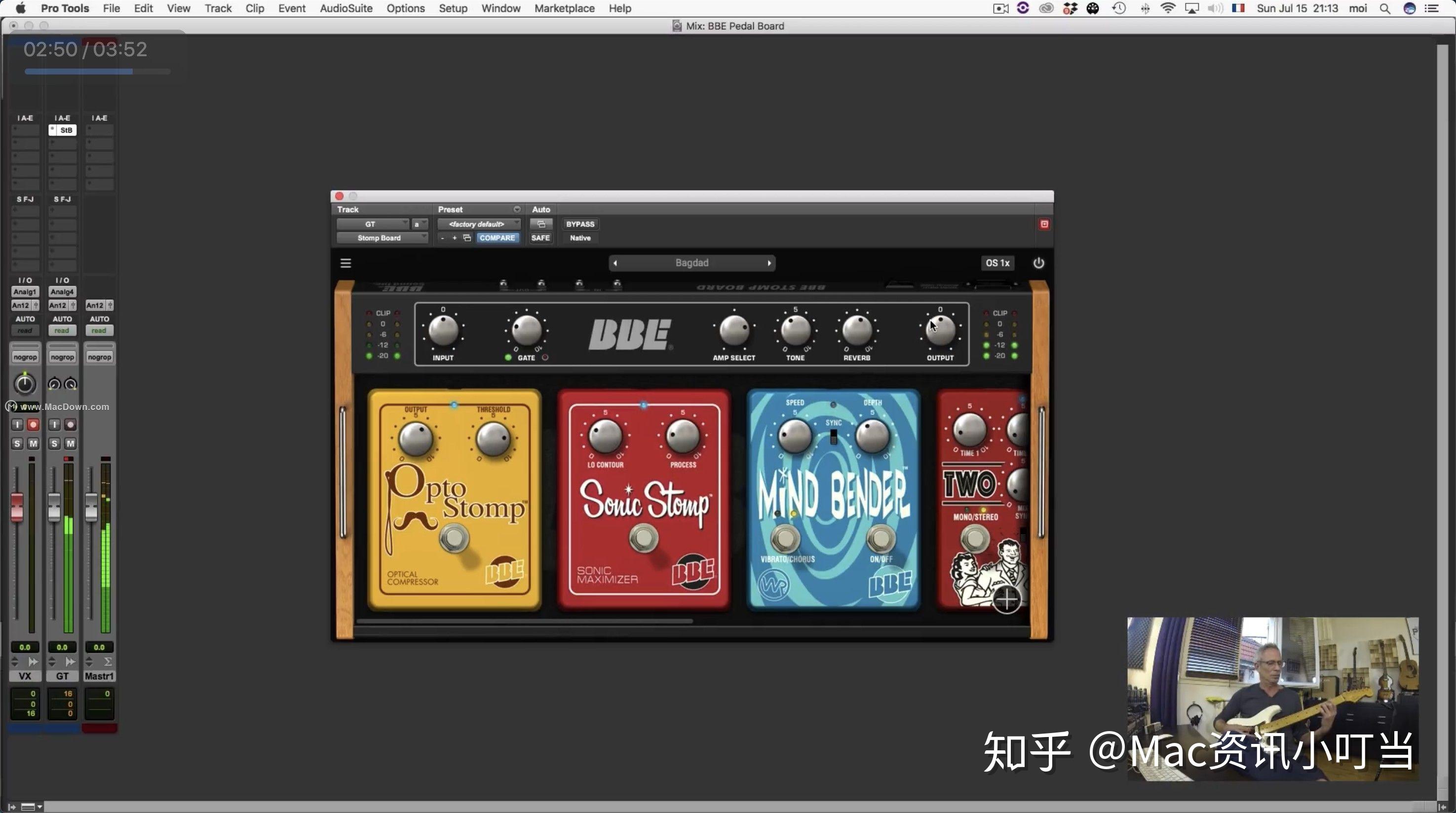Open Spotlight search in the menu bar
The width and height of the screenshot is (1456, 813).
(1385, 8)
